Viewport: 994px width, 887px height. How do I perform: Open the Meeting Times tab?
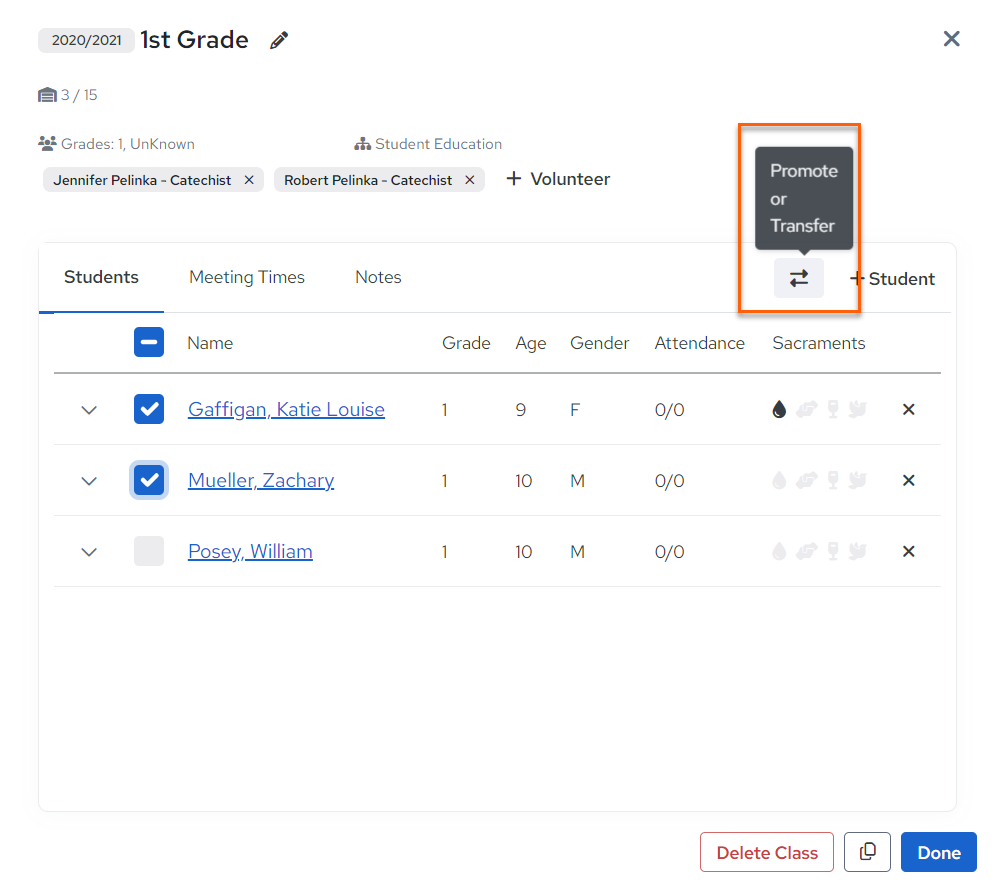click(x=247, y=277)
